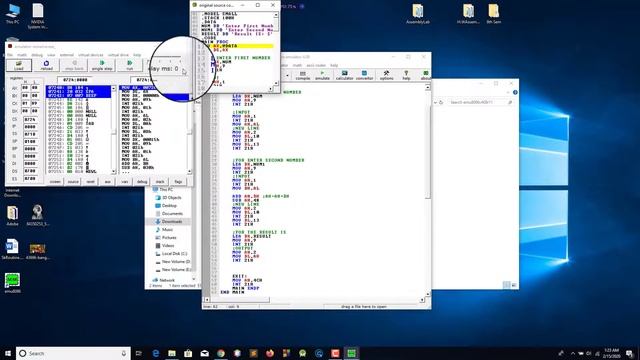Open Firefox from taskbar
The image size is (640, 360).
coord(270,353)
